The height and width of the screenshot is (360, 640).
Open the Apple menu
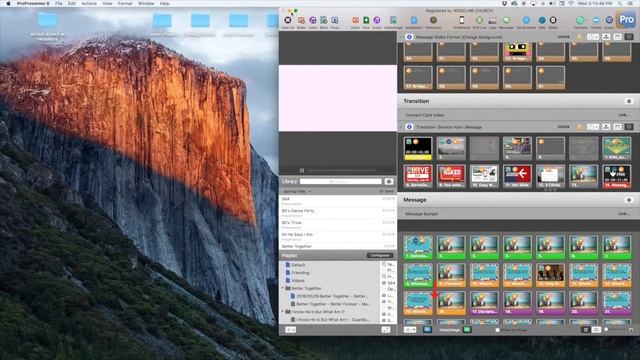[8, 3]
